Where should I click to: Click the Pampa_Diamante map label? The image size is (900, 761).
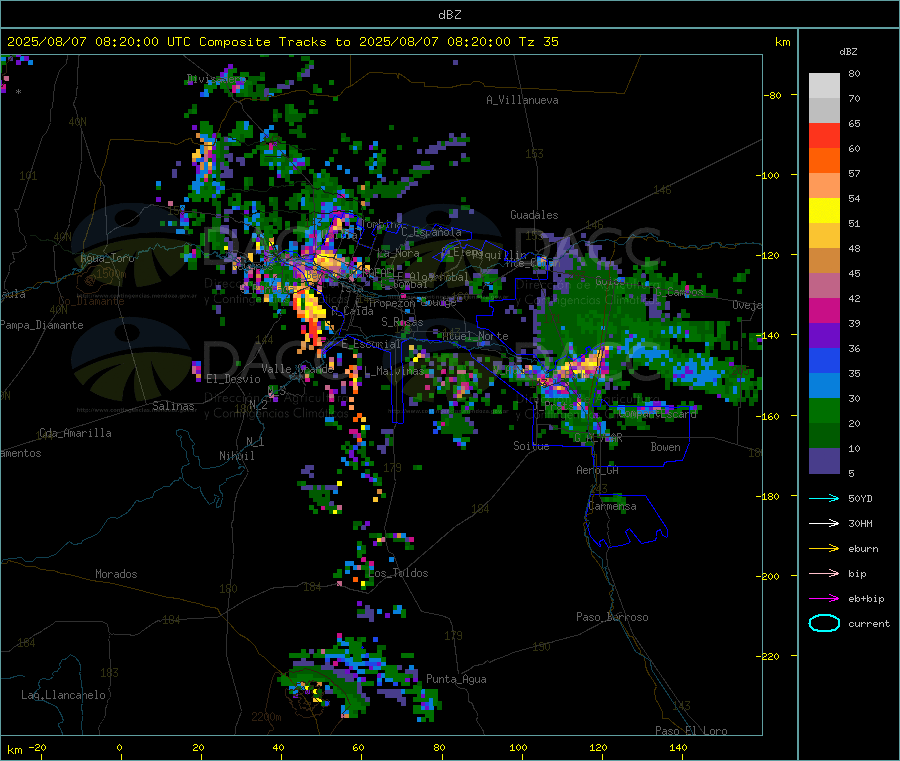[x=42, y=325]
